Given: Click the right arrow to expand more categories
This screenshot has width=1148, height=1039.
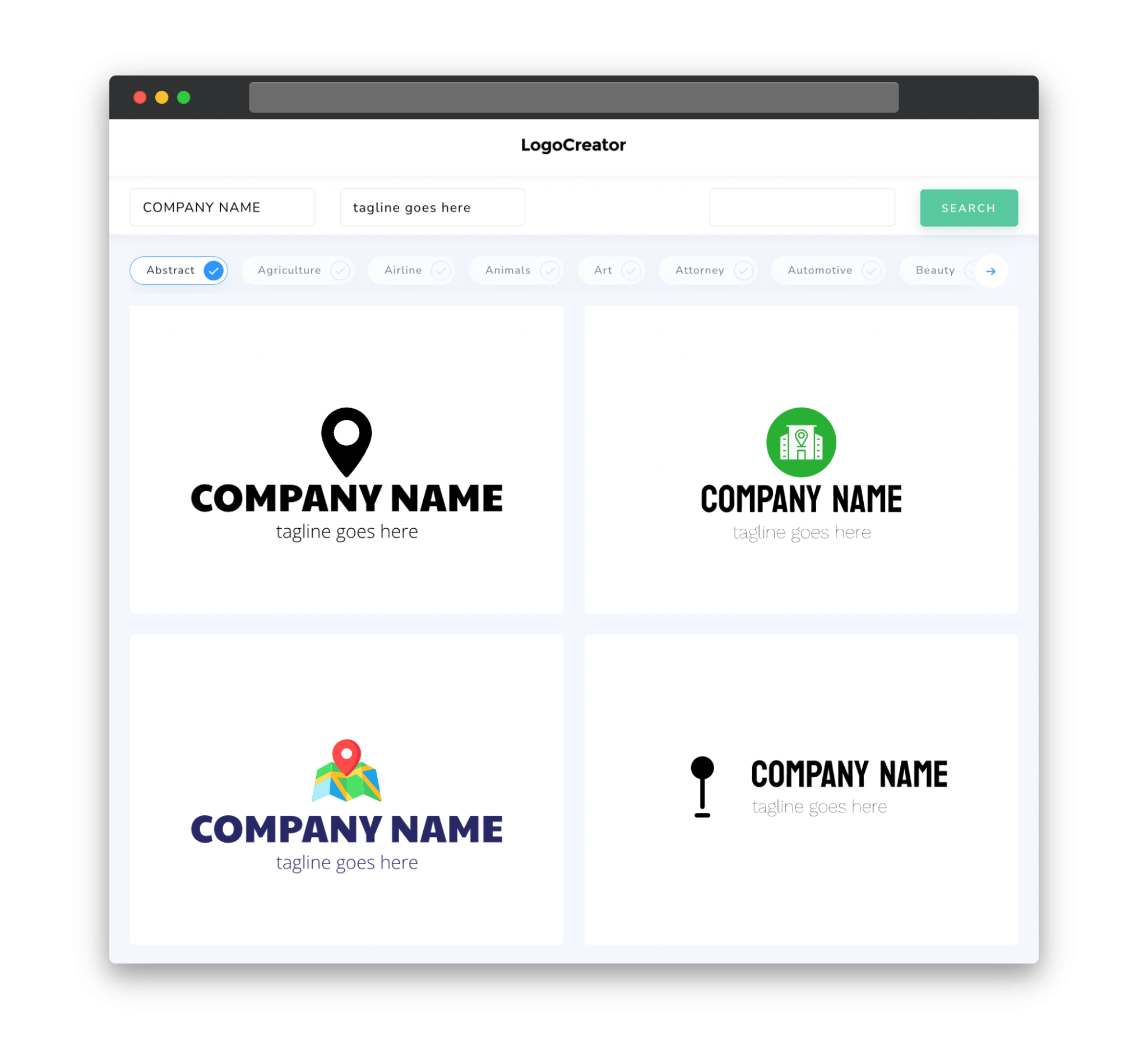Looking at the screenshot, I should click(990, 270).
